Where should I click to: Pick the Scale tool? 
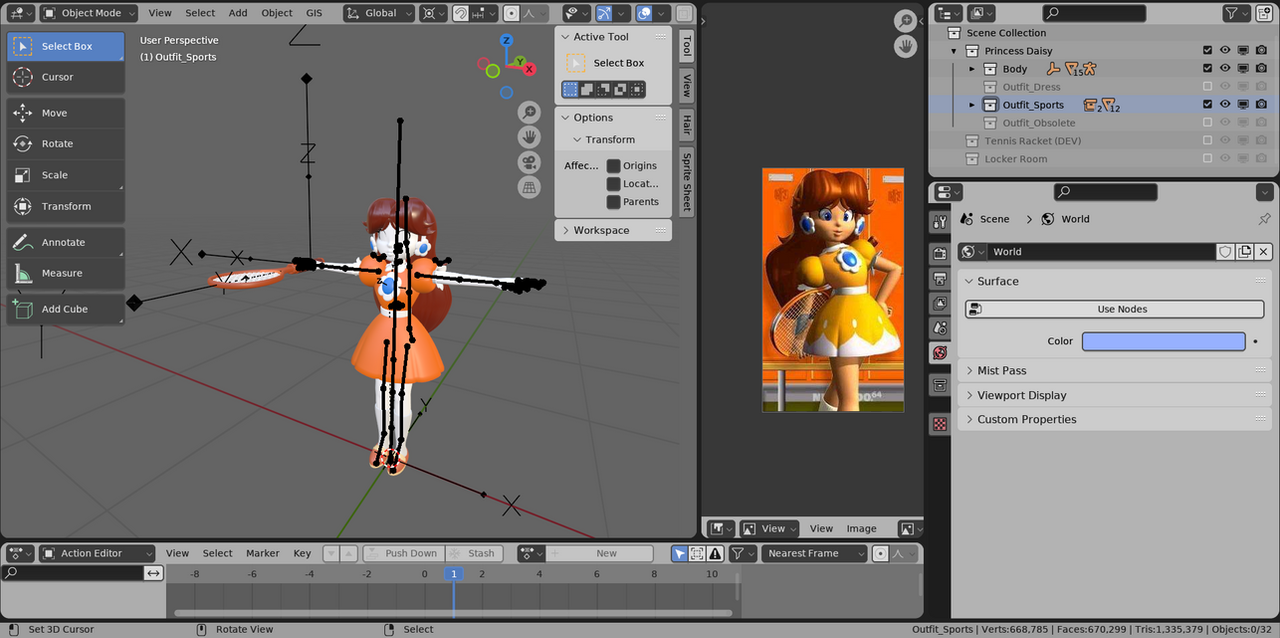[66, 175]
